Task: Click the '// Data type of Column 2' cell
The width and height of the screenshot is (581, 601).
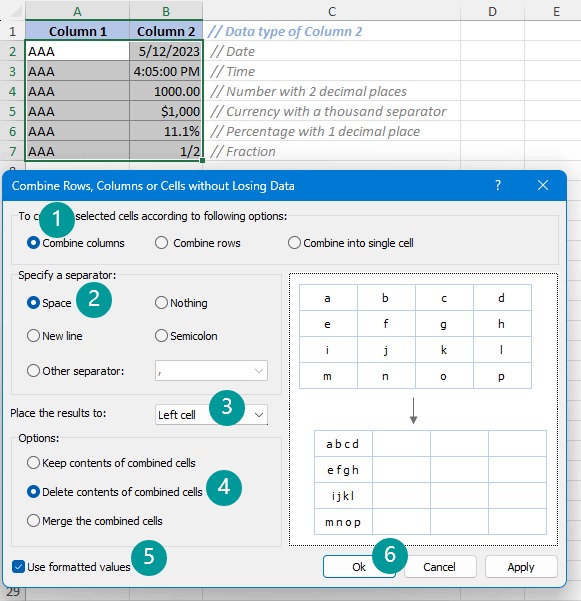Action: tap(332, 31)
